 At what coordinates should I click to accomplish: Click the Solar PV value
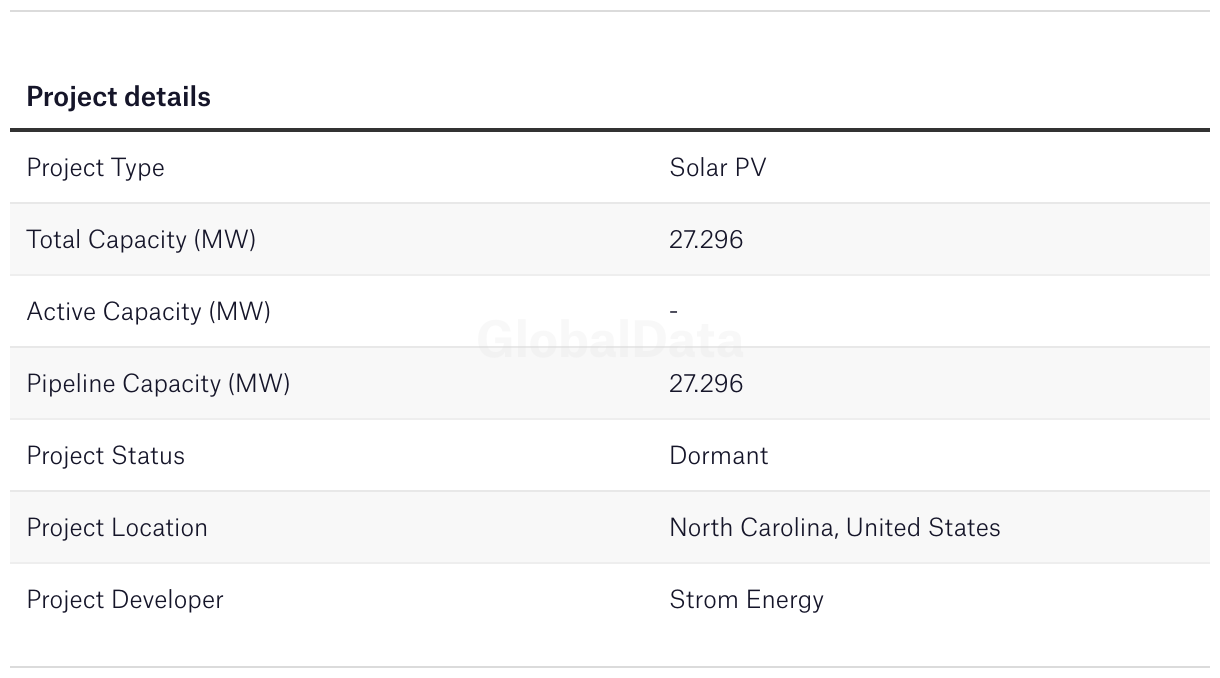pyautogui.click(x=718, y=167)
